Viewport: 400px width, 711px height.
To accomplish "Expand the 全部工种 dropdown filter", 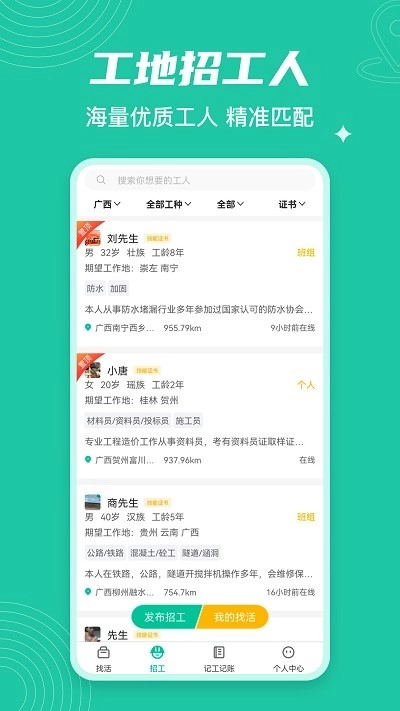I will (168, 205).
